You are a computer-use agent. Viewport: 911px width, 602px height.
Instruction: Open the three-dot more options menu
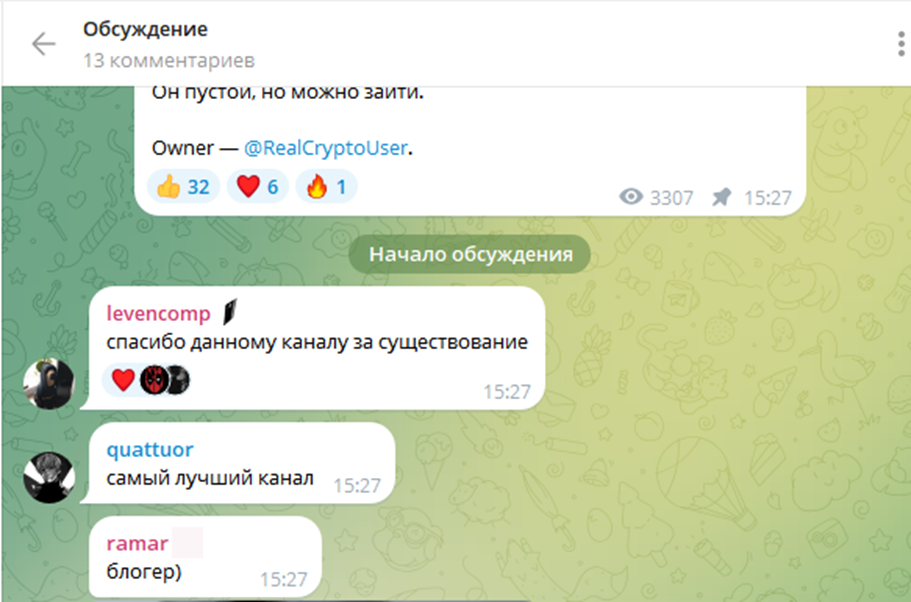pos(901,44)
